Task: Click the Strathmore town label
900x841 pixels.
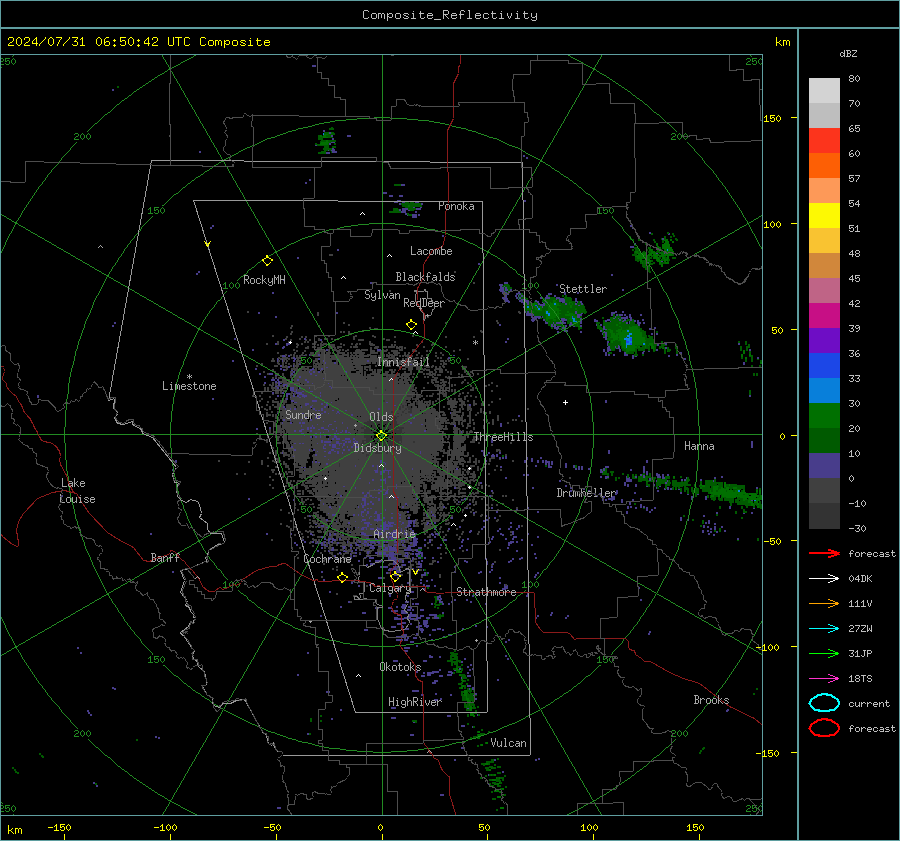Action: pos(486,592)
